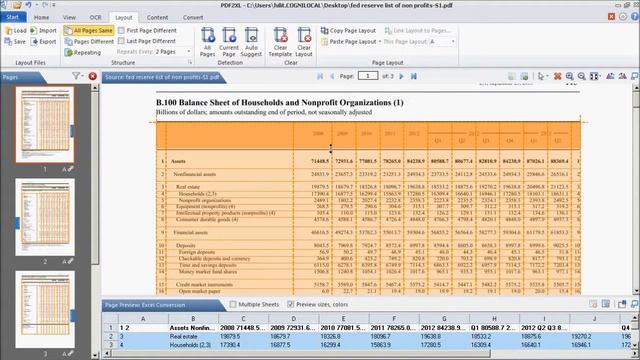The height and width of the screenshot is (360, 640).
Task: Click the Import layout button
Action: point(43,31)
